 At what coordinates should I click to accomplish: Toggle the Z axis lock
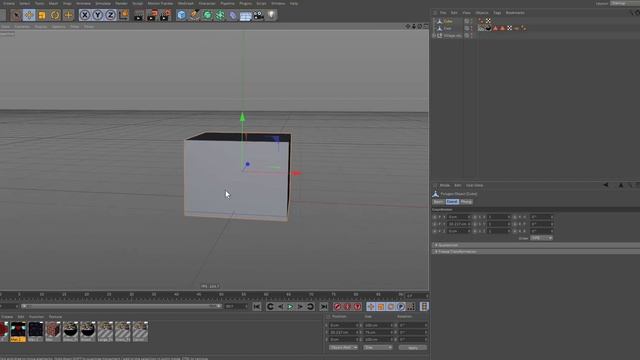111,16
